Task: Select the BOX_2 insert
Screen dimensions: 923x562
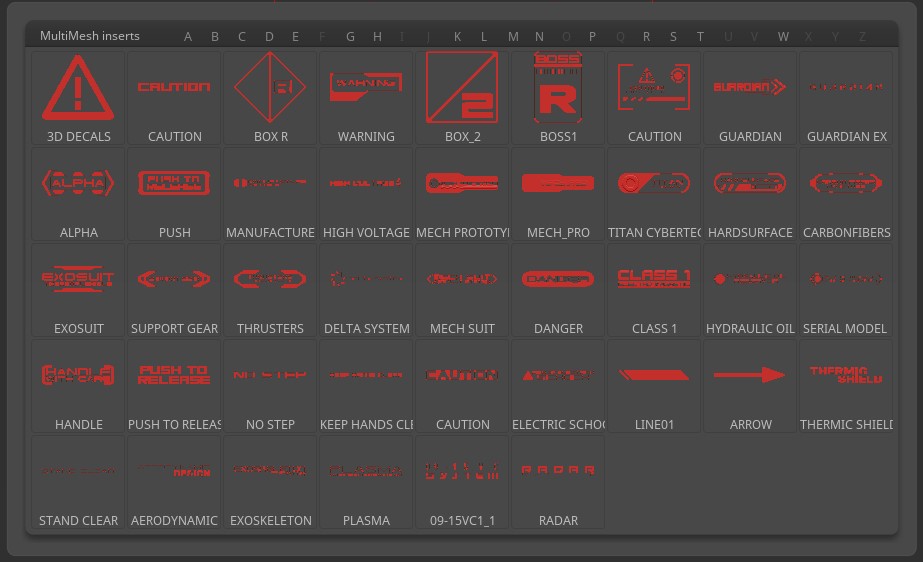Action: click(462, 98)
